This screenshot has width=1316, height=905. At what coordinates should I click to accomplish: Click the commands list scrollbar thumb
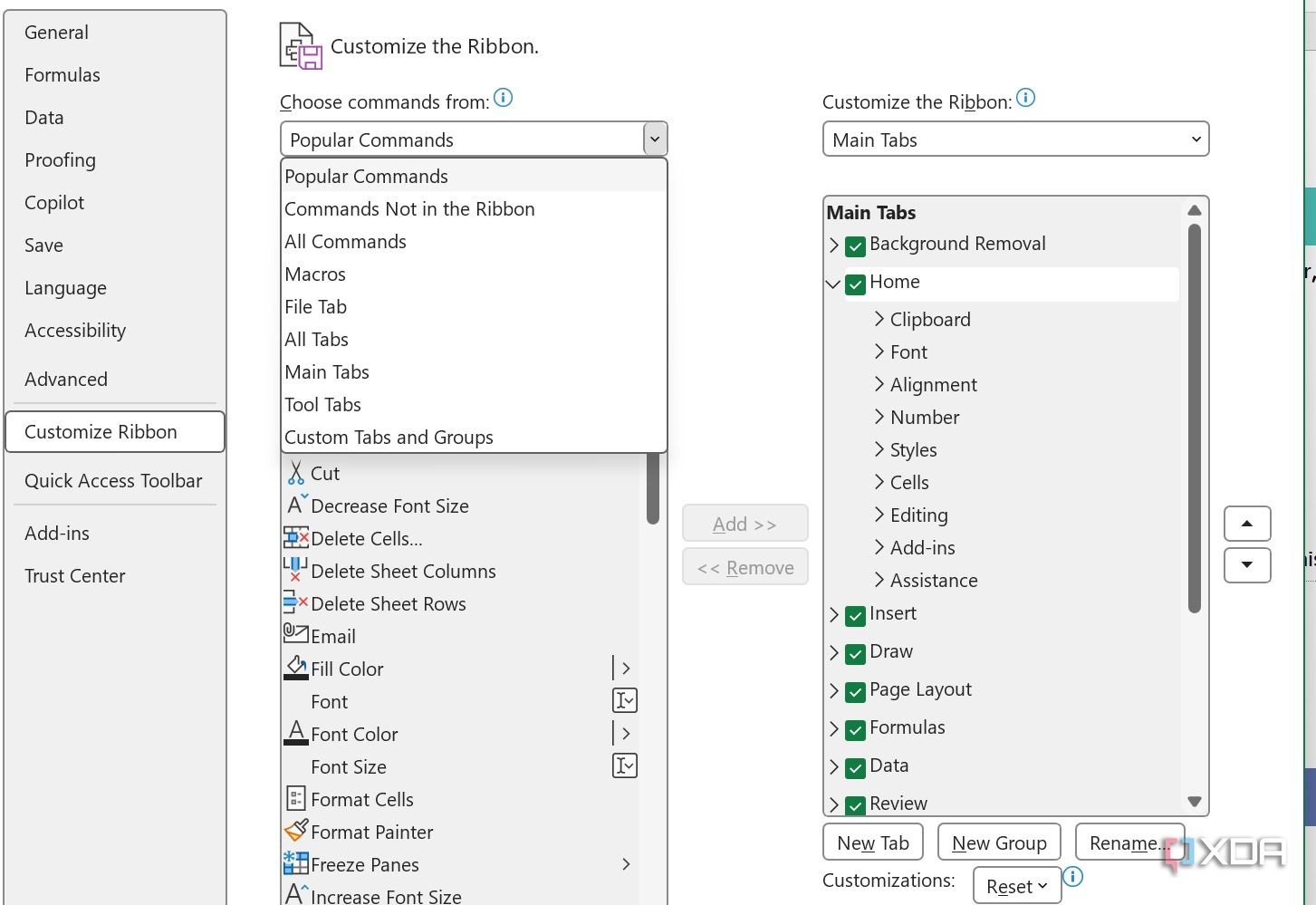tap(652, 487)
